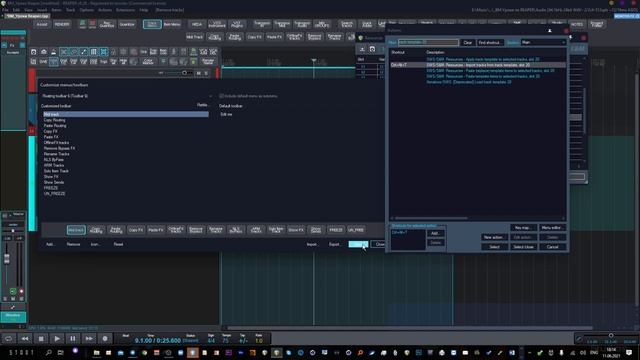The width and height of the screenshot is (640, 360).
Task: Click the Icon button in Customize dialog
Action: (95, 244)
